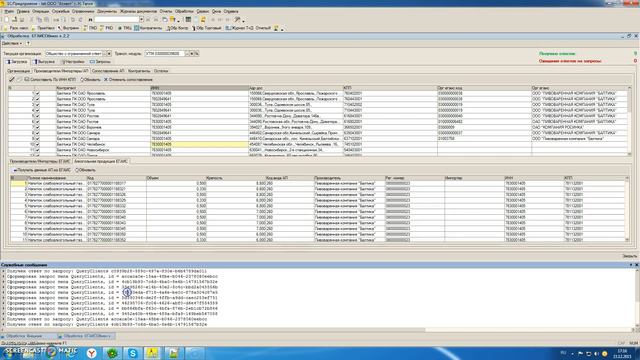The height and width of the screenshot is (360, 640).
Task: Click Получить данные АП из ЕГАИС button
Action: coord(42,170)
